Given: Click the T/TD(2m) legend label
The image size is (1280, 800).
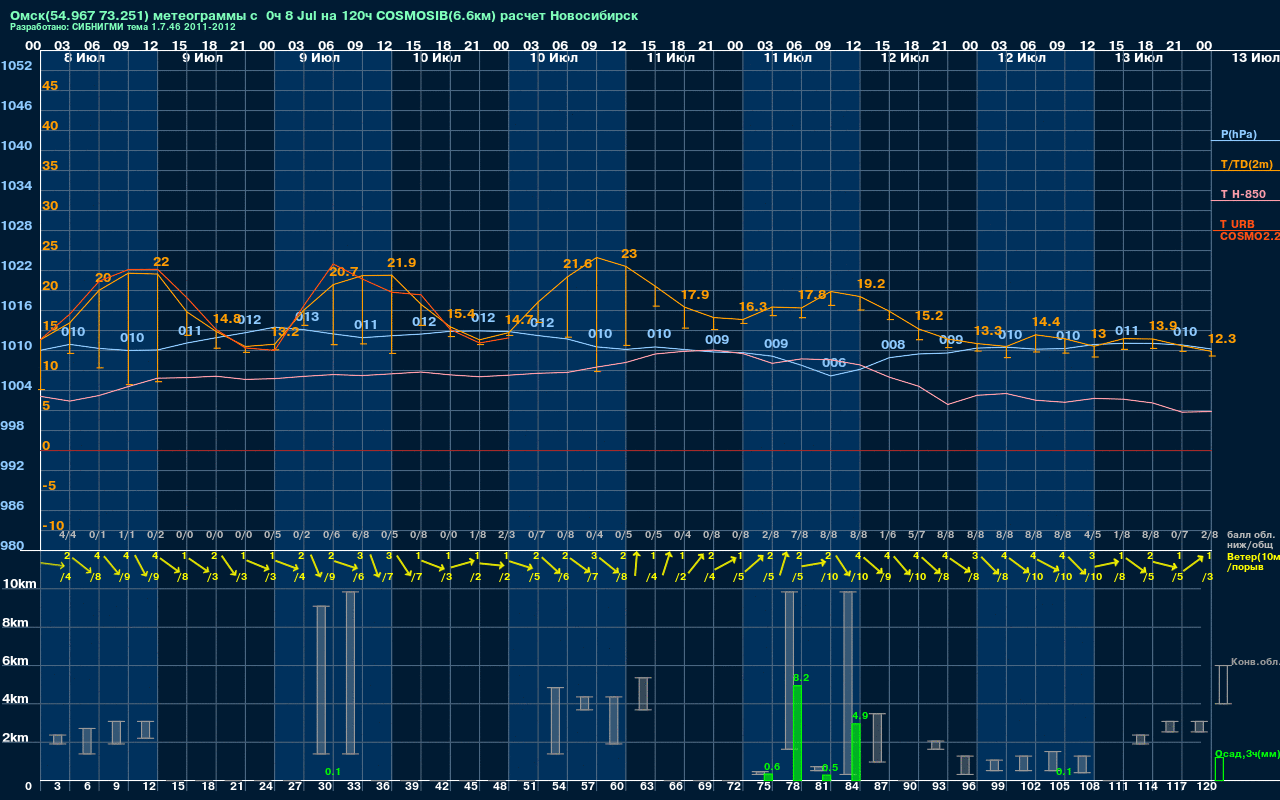Looking at the screenshot, I should [1247, 164].
